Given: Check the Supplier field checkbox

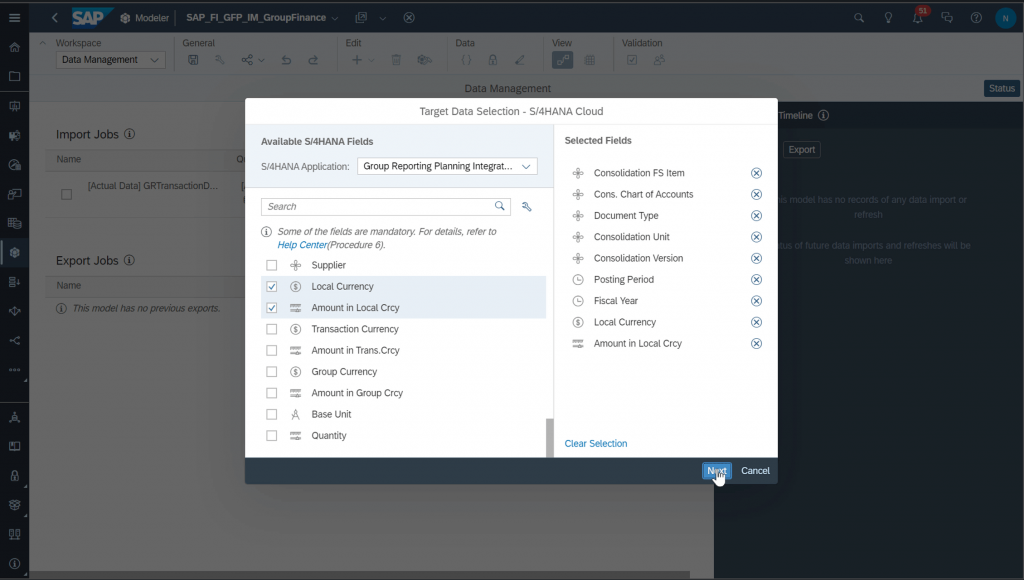Looking at the screenshot, I should (x=272, y=265).
